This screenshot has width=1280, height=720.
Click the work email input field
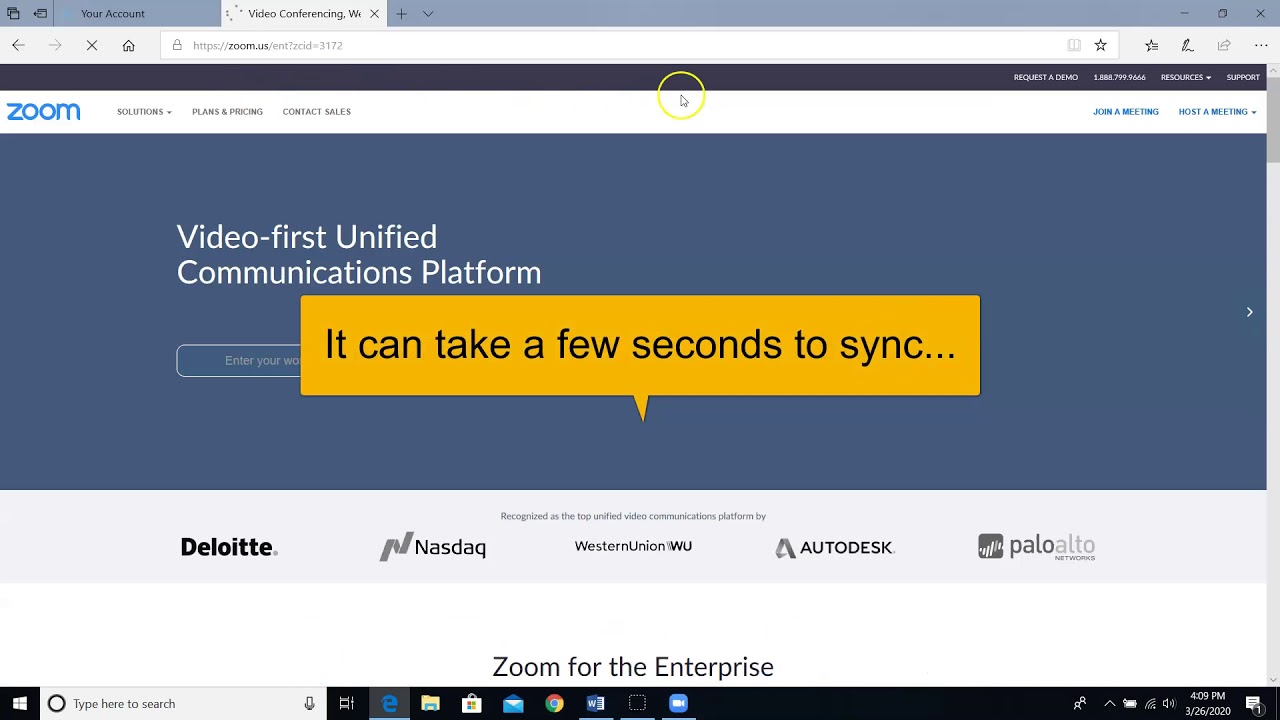[x=239, y=360]
